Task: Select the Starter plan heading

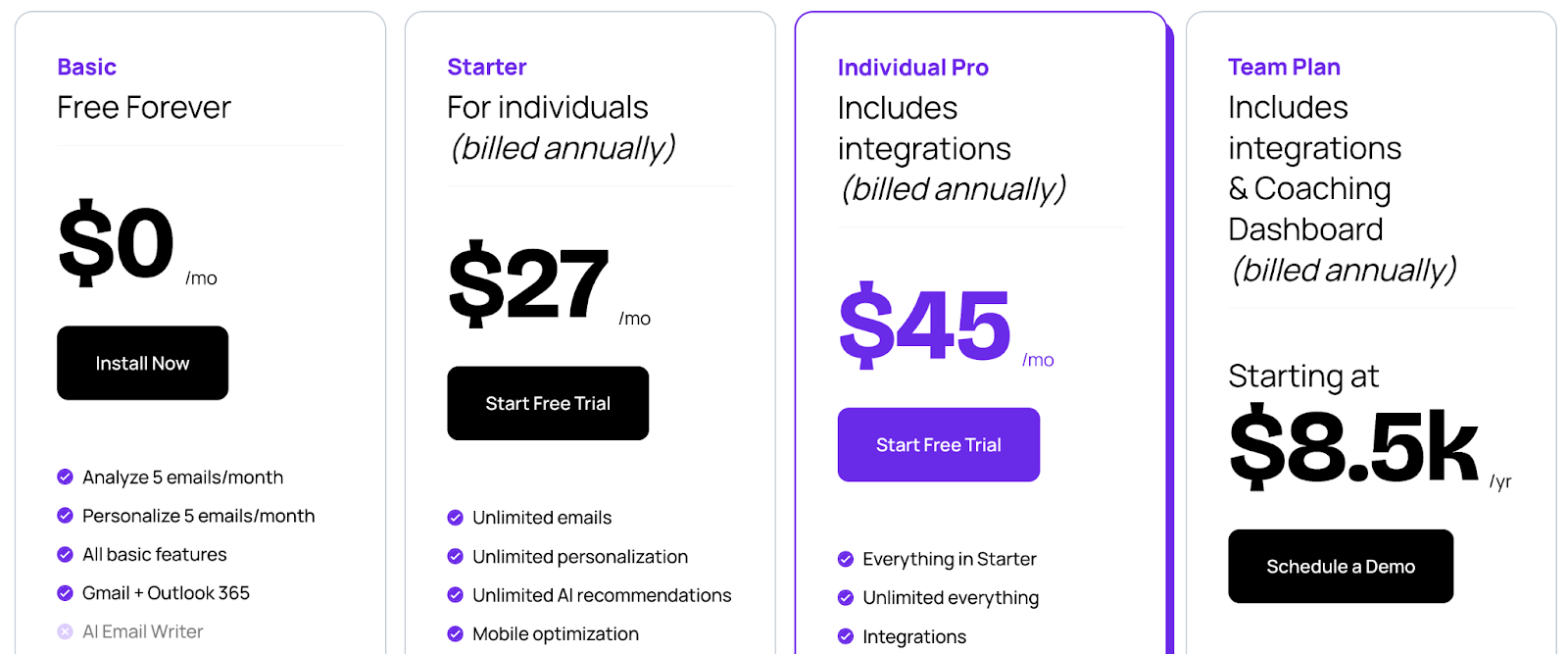Action: tap(487, 67)
